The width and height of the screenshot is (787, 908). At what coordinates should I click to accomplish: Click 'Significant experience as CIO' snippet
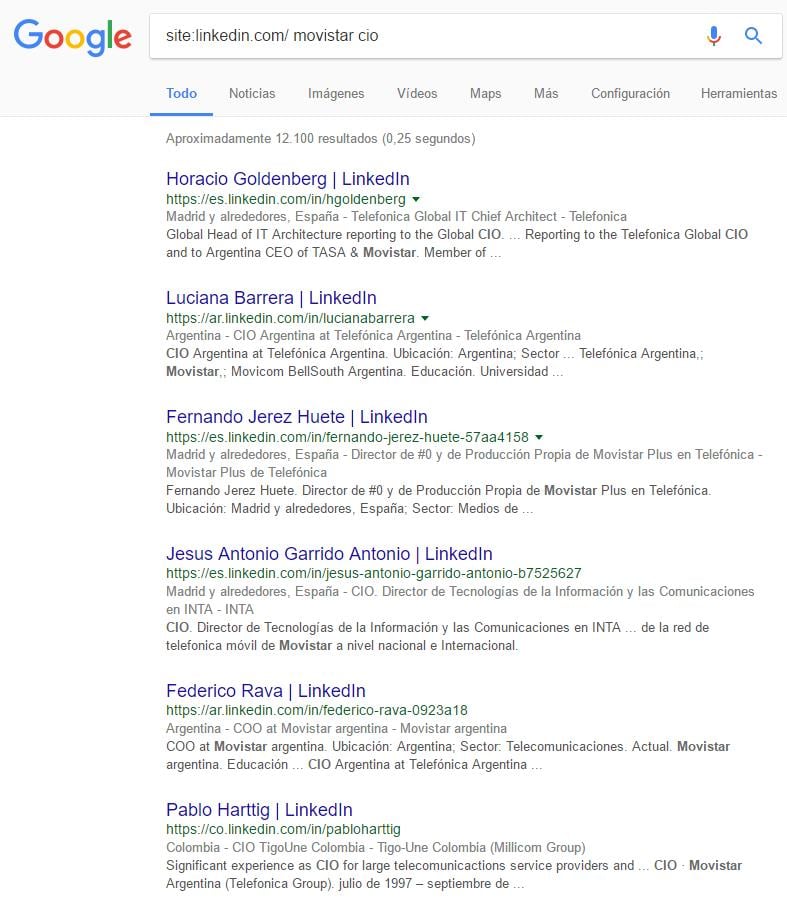[x=454, y=874]
